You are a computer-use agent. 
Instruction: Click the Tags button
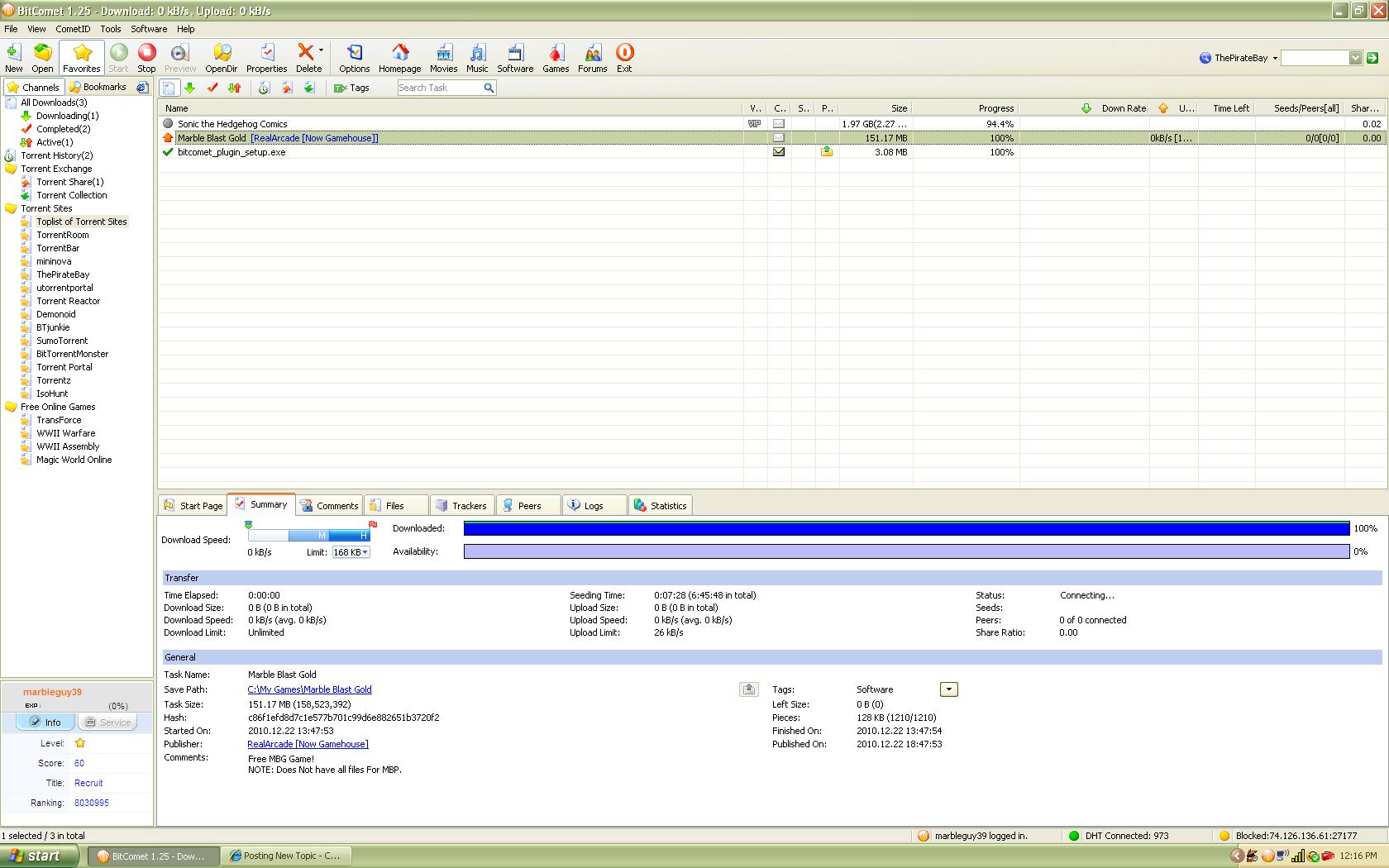[x=351, y=88]
